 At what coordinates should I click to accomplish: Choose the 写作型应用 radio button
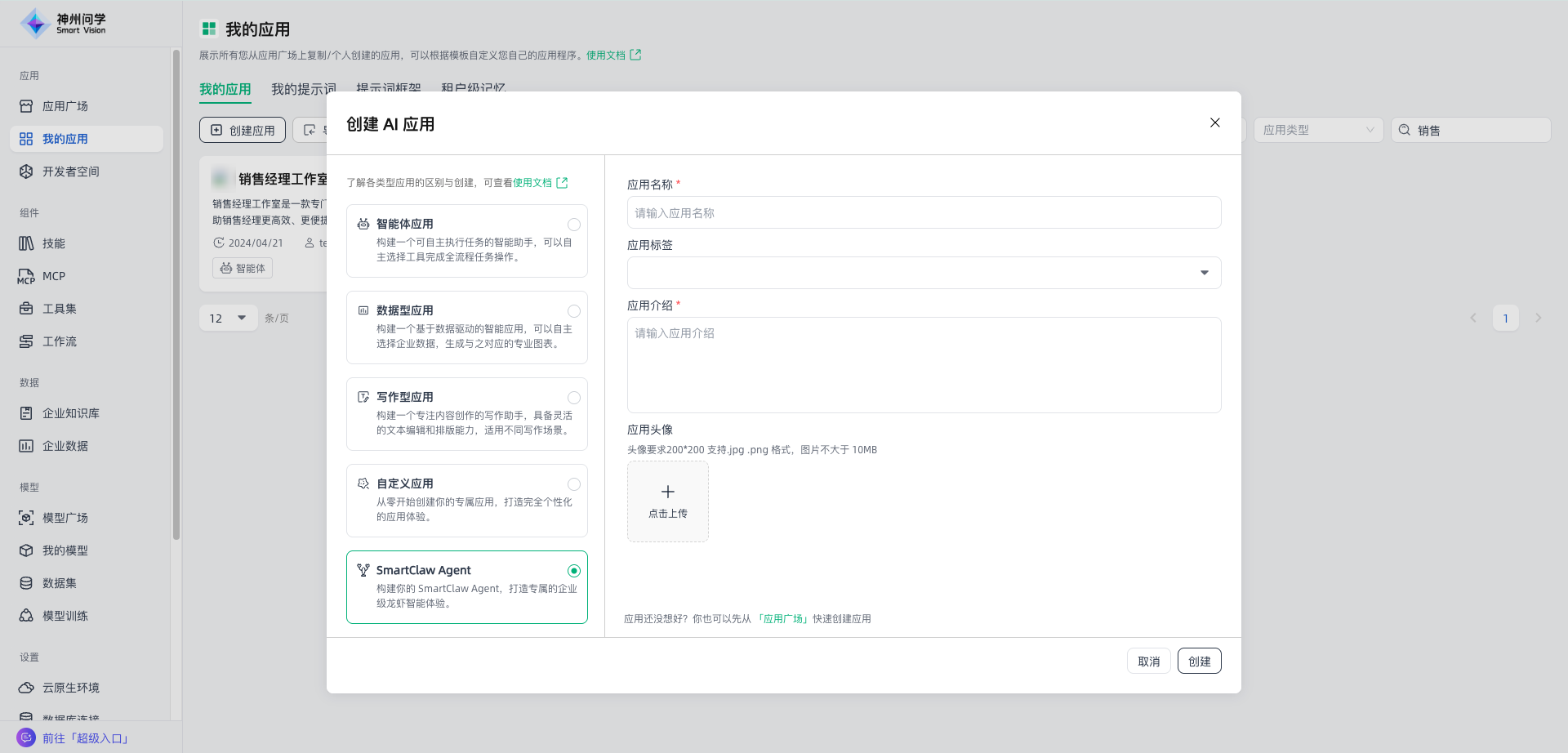click(x=574, y=398)
